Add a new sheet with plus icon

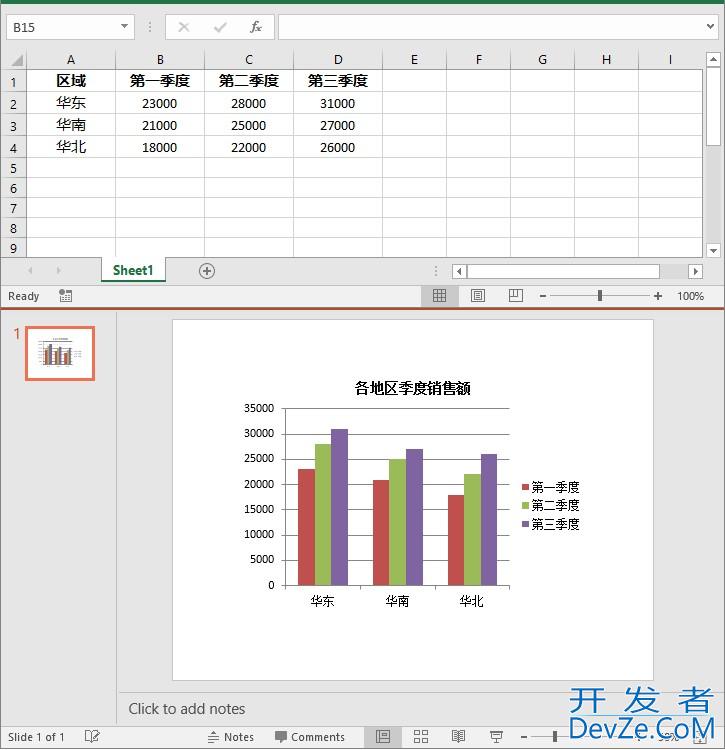(207, 271)
